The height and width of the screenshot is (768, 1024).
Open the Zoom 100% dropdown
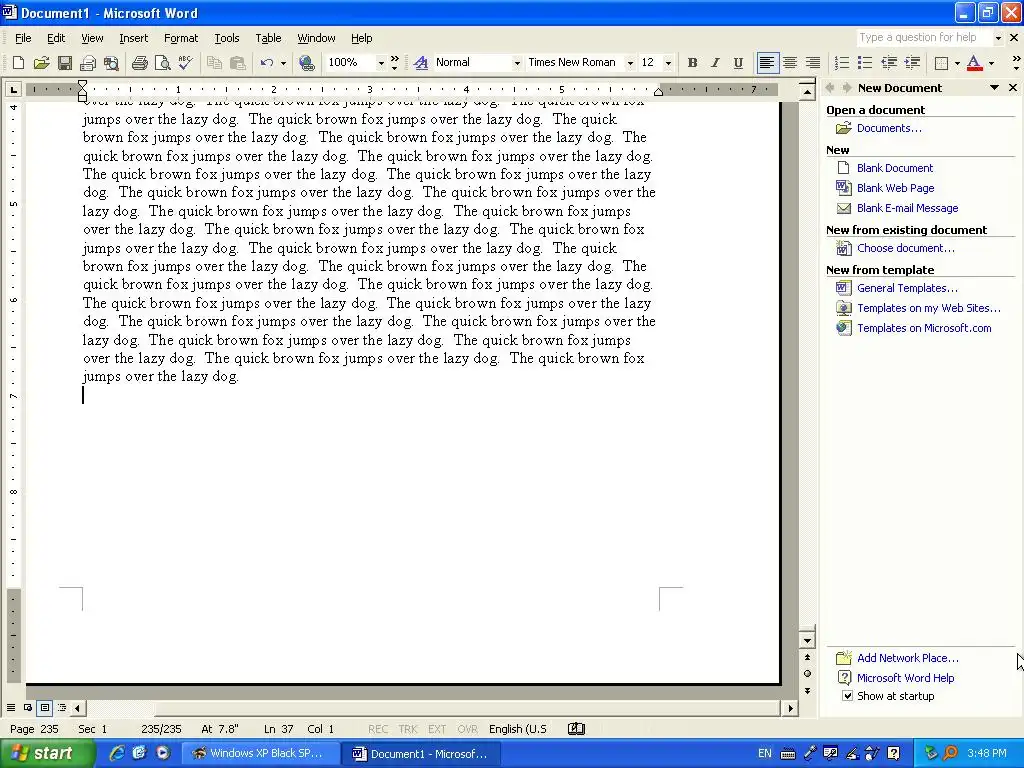tap(381, 63)
